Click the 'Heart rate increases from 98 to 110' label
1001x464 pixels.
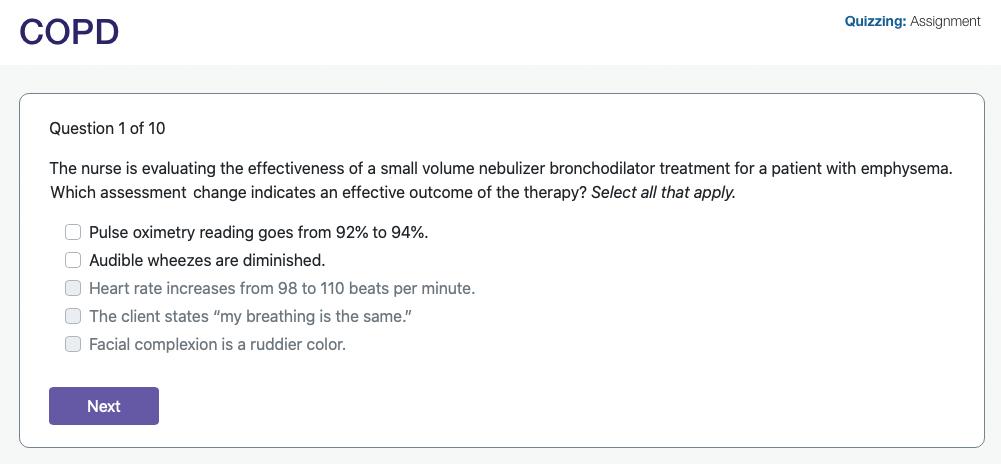tap(282, 288)
